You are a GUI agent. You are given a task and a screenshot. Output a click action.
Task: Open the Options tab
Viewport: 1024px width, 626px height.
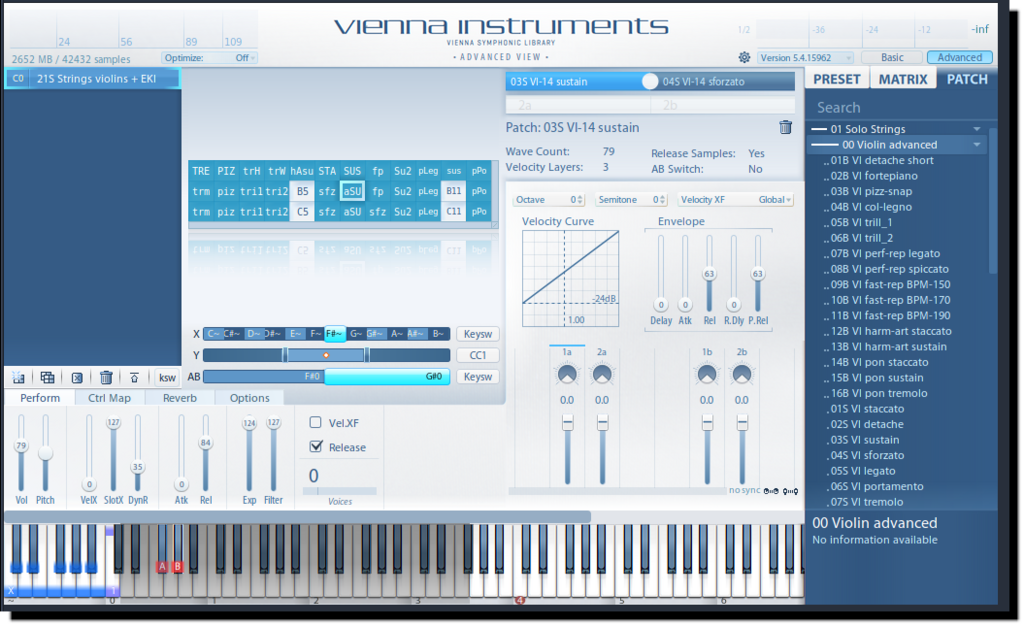(249, 398)
